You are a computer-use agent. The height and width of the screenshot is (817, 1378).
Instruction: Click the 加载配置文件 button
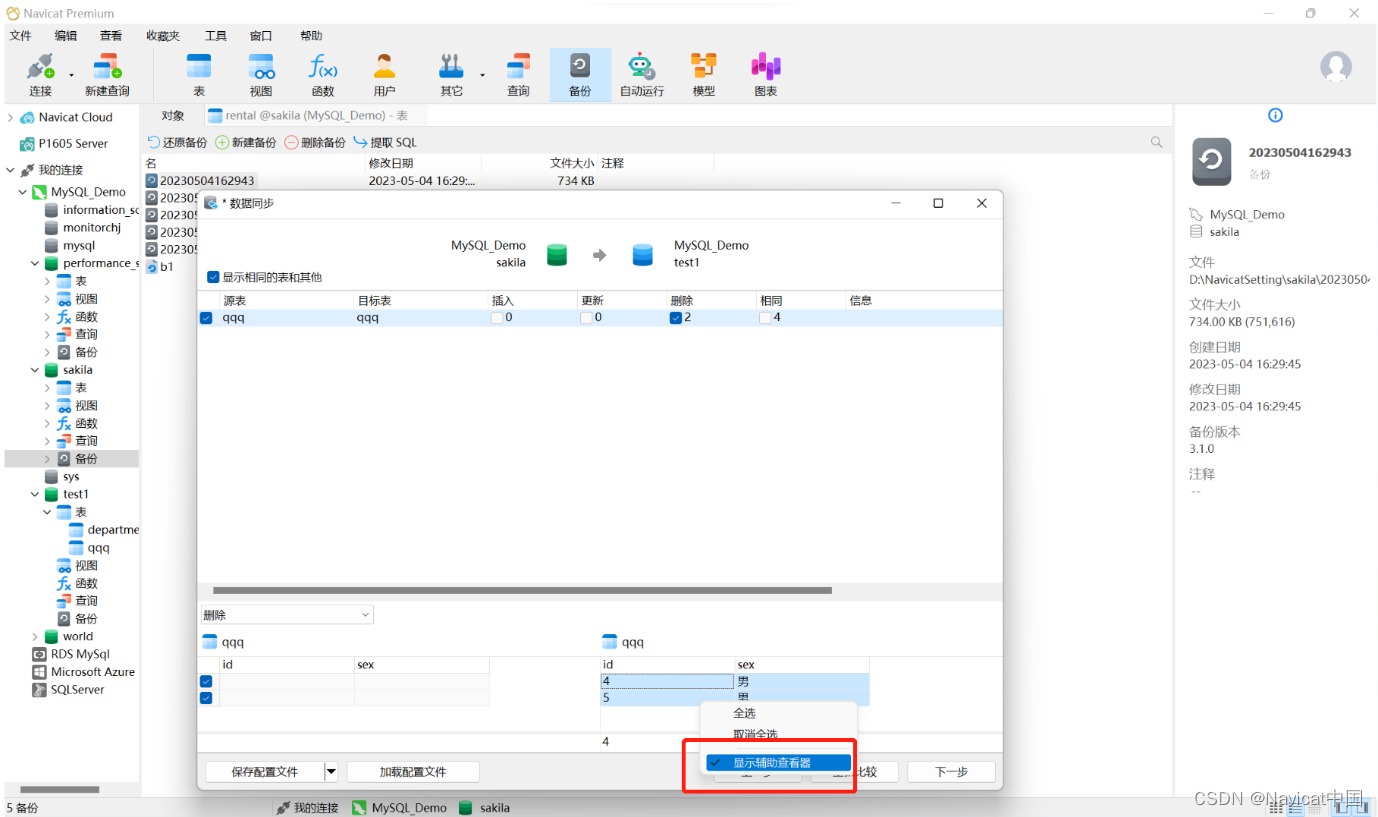413,772
